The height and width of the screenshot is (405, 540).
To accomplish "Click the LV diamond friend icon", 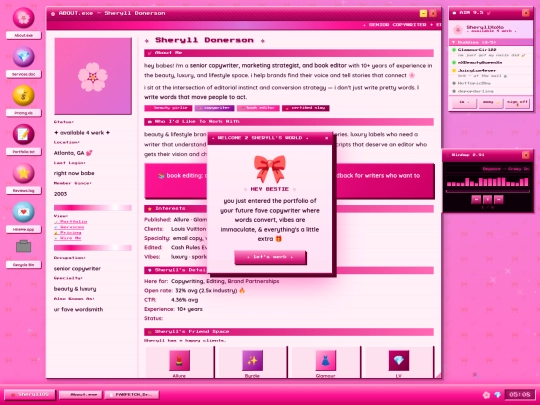I will coord(399,360).
